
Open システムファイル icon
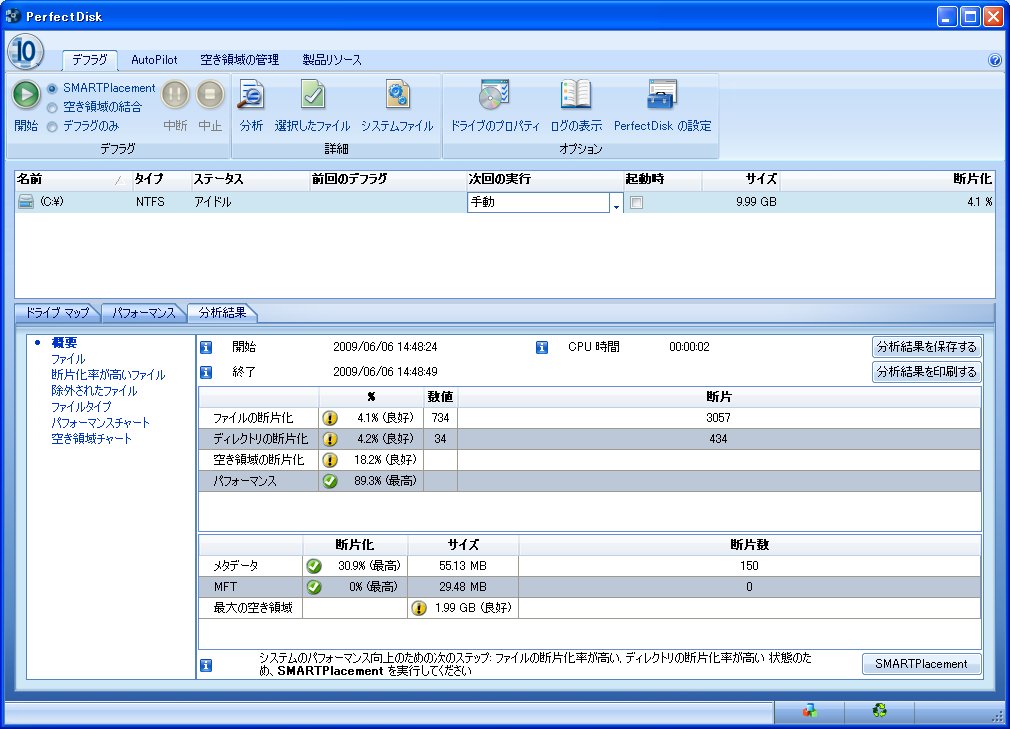[397, 95]
